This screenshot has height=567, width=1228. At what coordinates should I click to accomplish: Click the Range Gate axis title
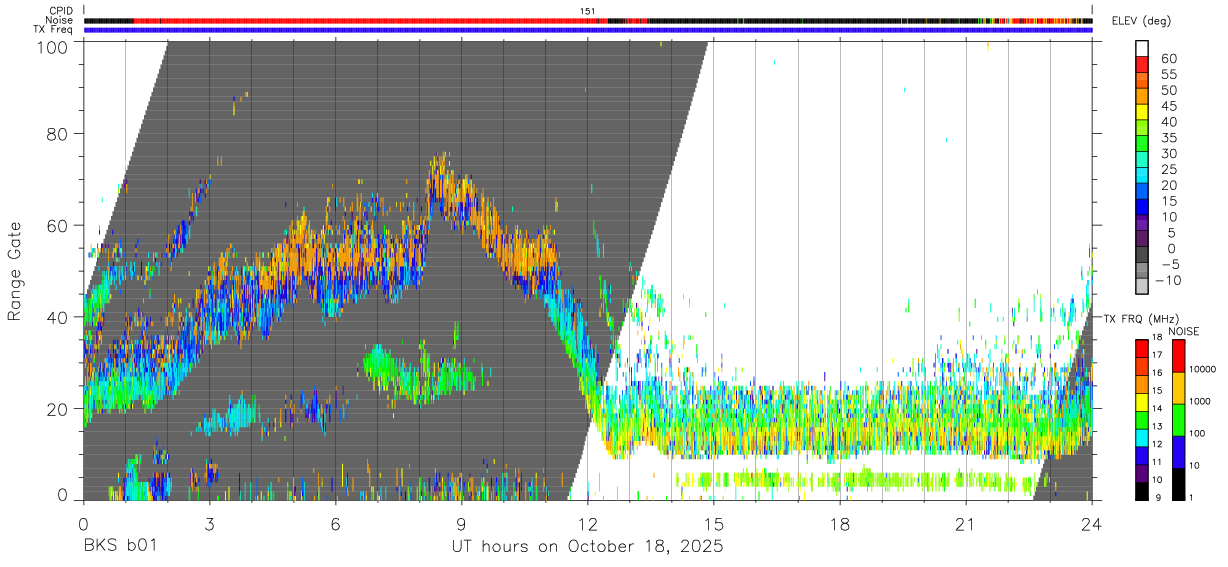(x=15, y=271)
